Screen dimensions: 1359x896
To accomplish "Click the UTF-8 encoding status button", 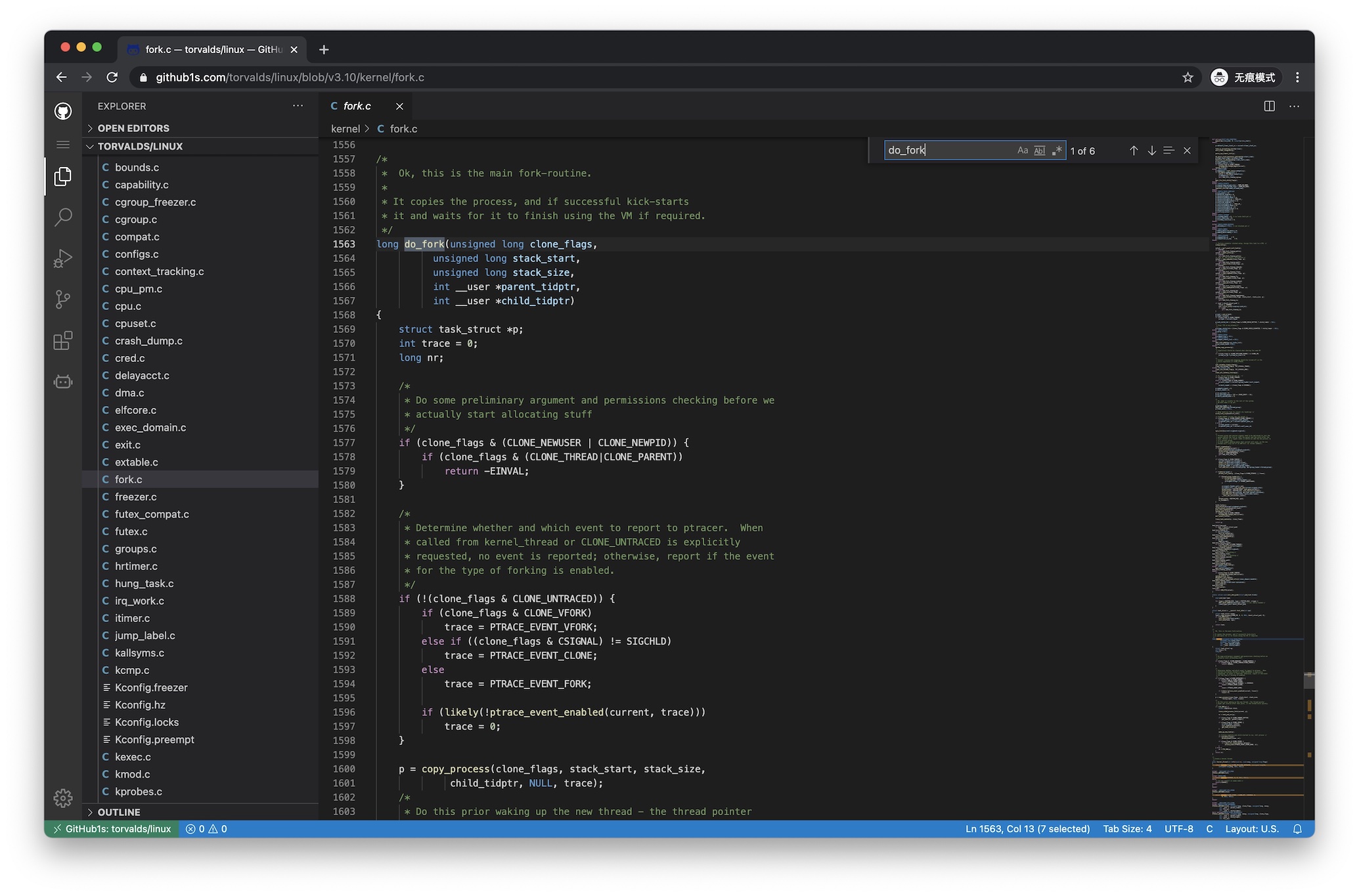I will click(1178, 829).
